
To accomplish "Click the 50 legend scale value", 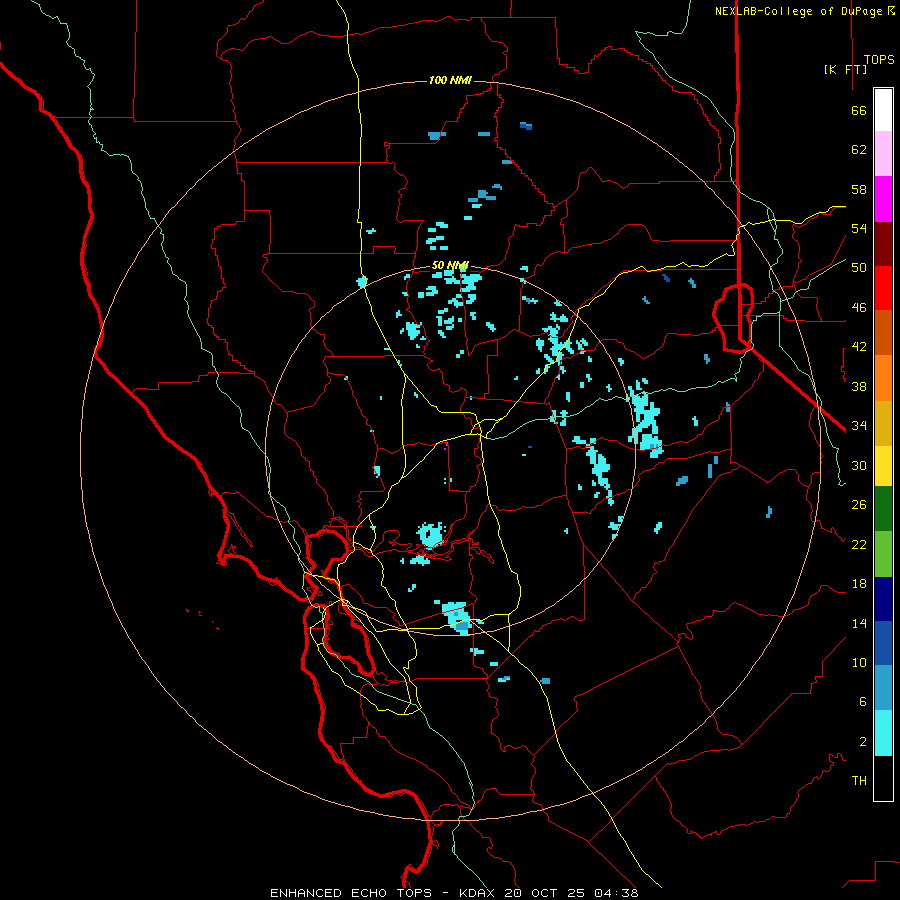I will tap(859, 268).
